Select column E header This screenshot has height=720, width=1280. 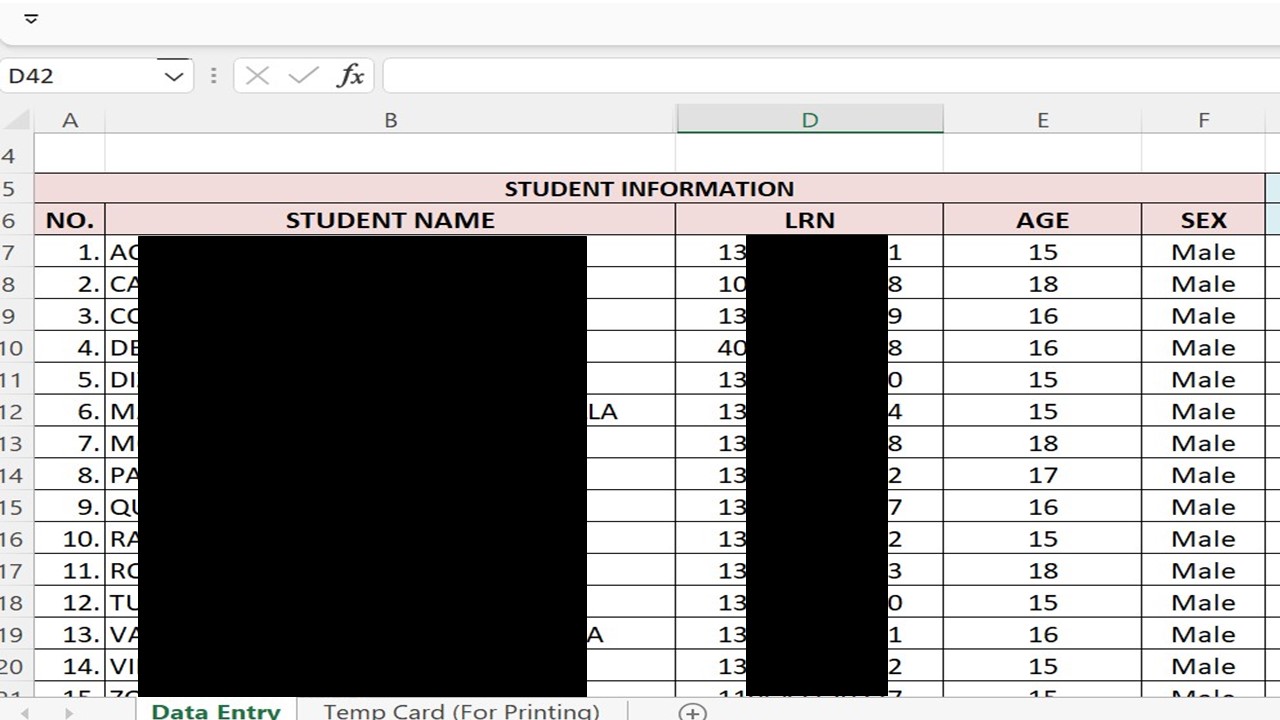click(1042, 120)
